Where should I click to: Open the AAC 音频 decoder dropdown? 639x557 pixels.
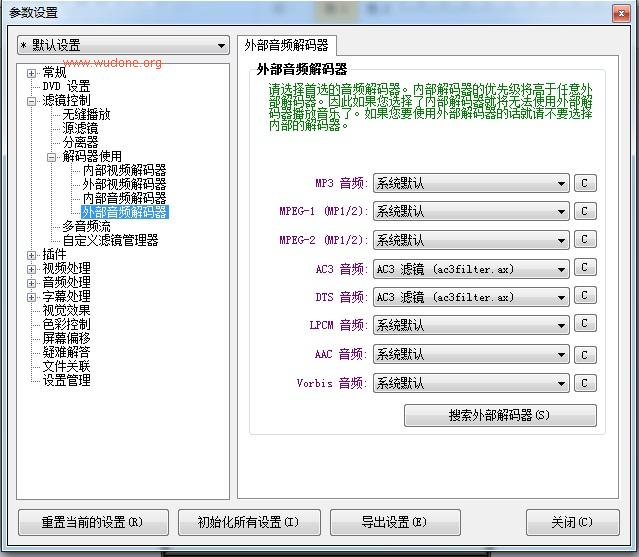tap(471, 354)
